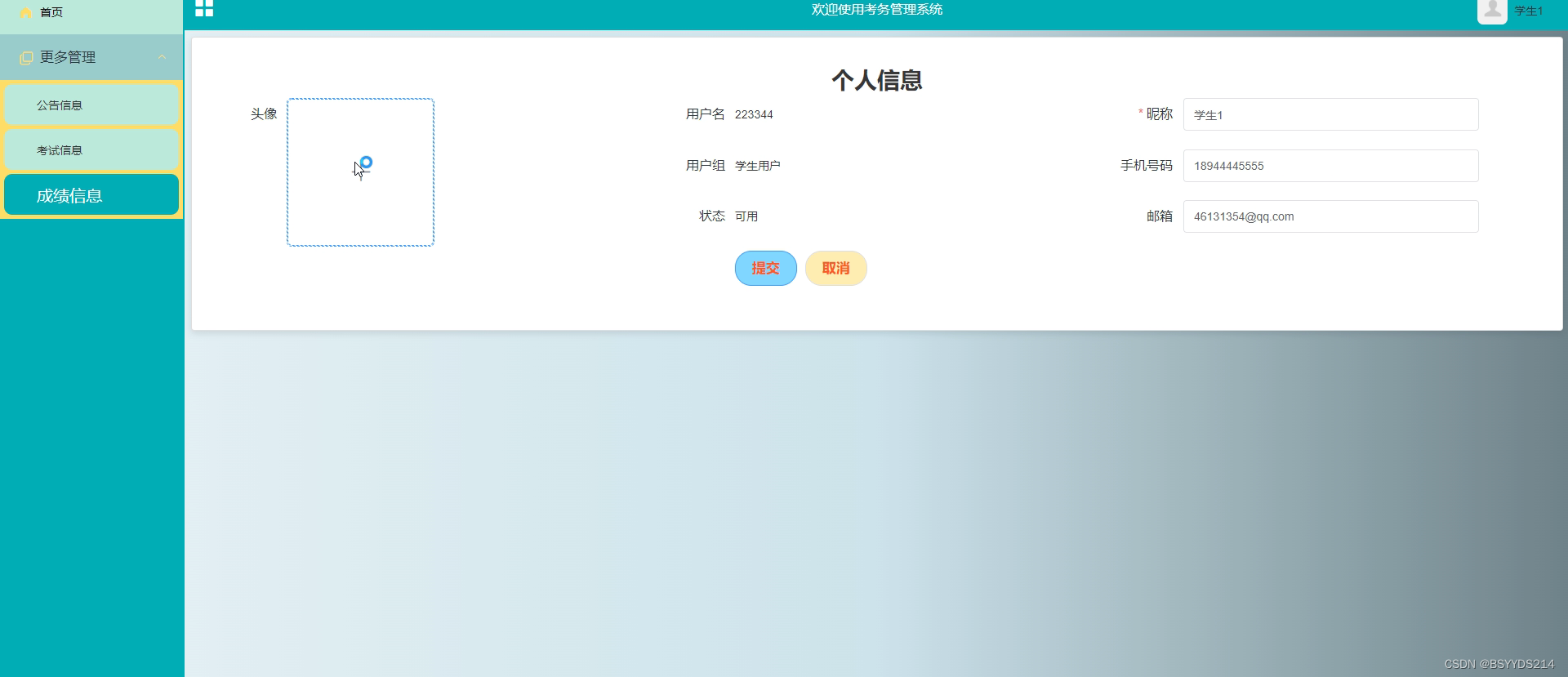Open 考试信息 in sidebar
The image size is (1568, 677).
[91, 149]
